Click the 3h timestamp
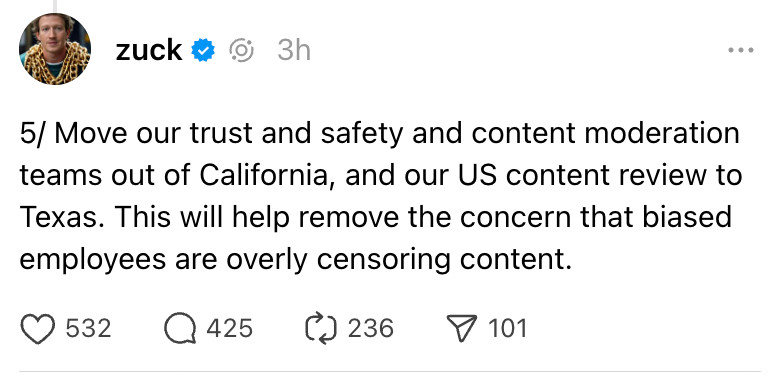This screenshot has width=778, height=382. point(294,50)
